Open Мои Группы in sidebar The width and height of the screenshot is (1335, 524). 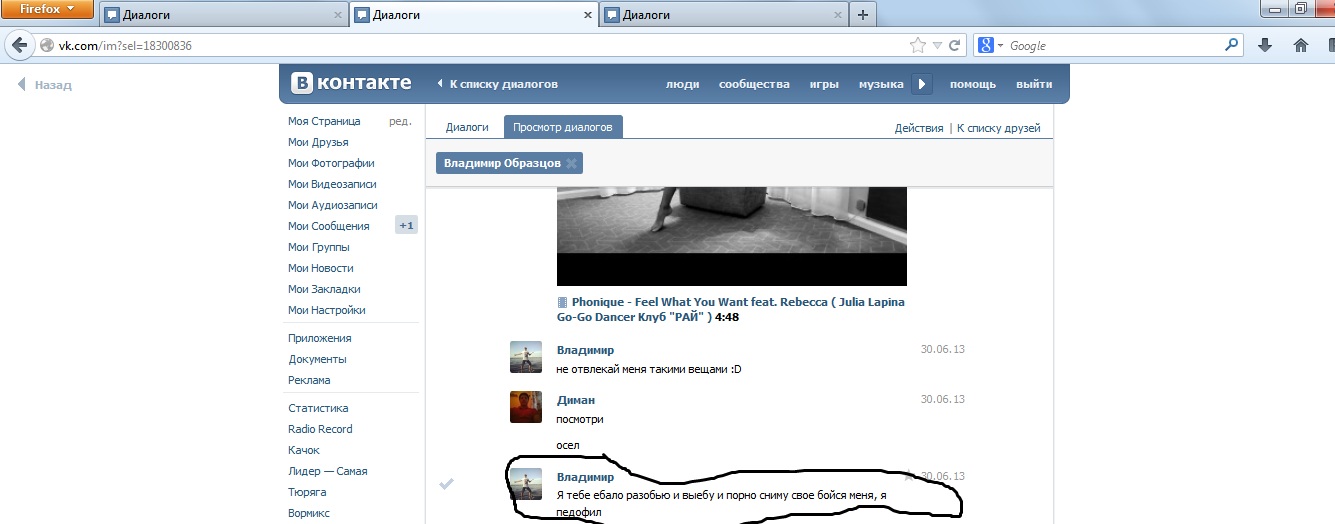(318, 247)
